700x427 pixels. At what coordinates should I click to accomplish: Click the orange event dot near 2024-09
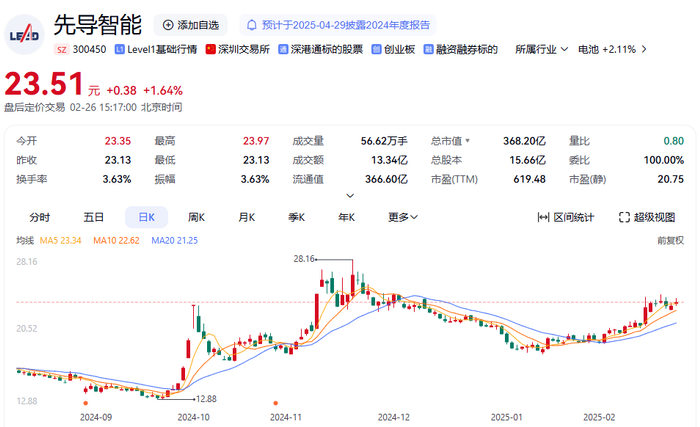coord(86,403)
